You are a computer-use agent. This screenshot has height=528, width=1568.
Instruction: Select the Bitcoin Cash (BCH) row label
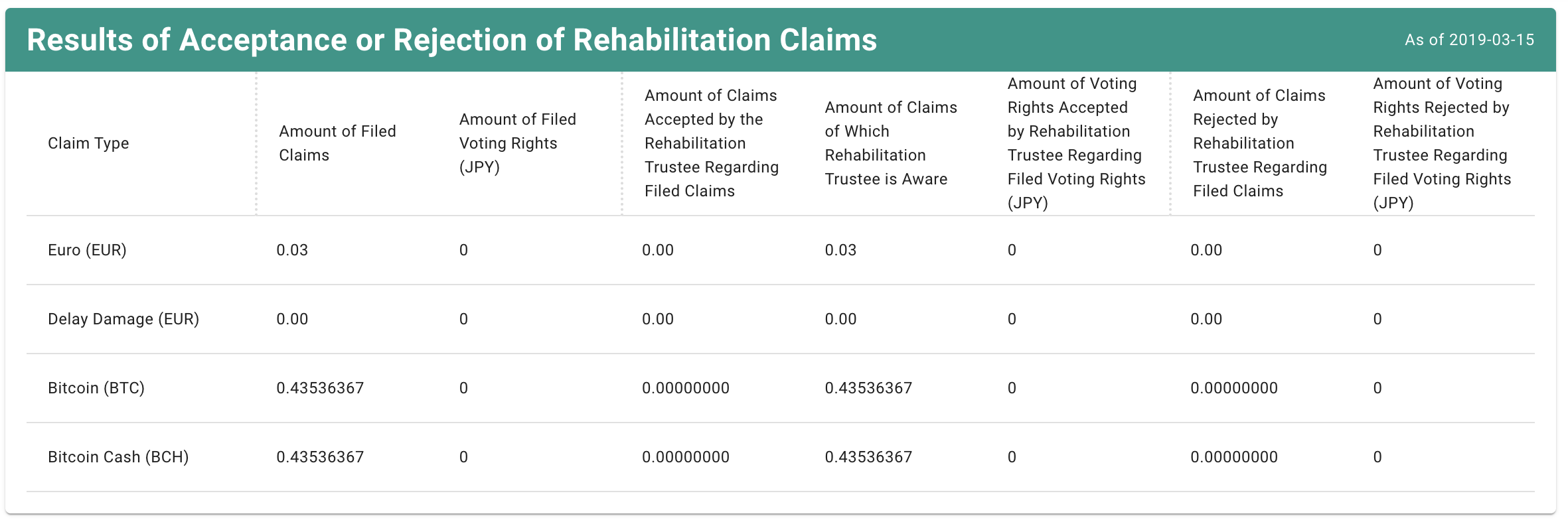[x=118, y=457]
